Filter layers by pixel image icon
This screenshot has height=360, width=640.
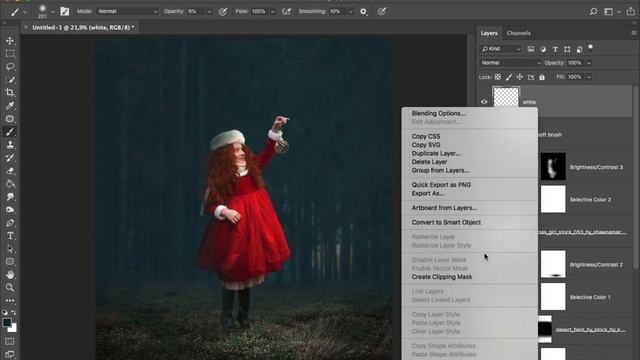[531, 49]
